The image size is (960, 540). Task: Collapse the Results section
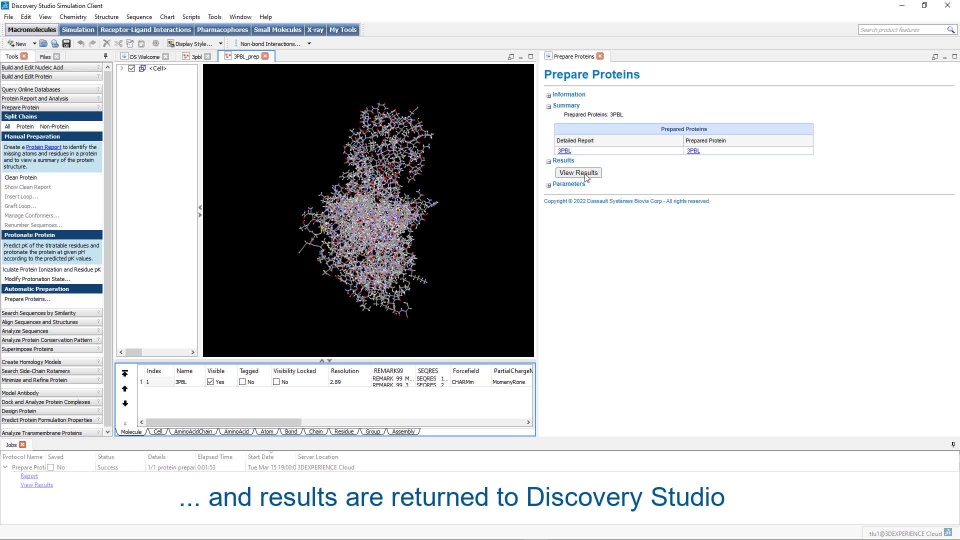pyautogui.click(x=549, y=161)
